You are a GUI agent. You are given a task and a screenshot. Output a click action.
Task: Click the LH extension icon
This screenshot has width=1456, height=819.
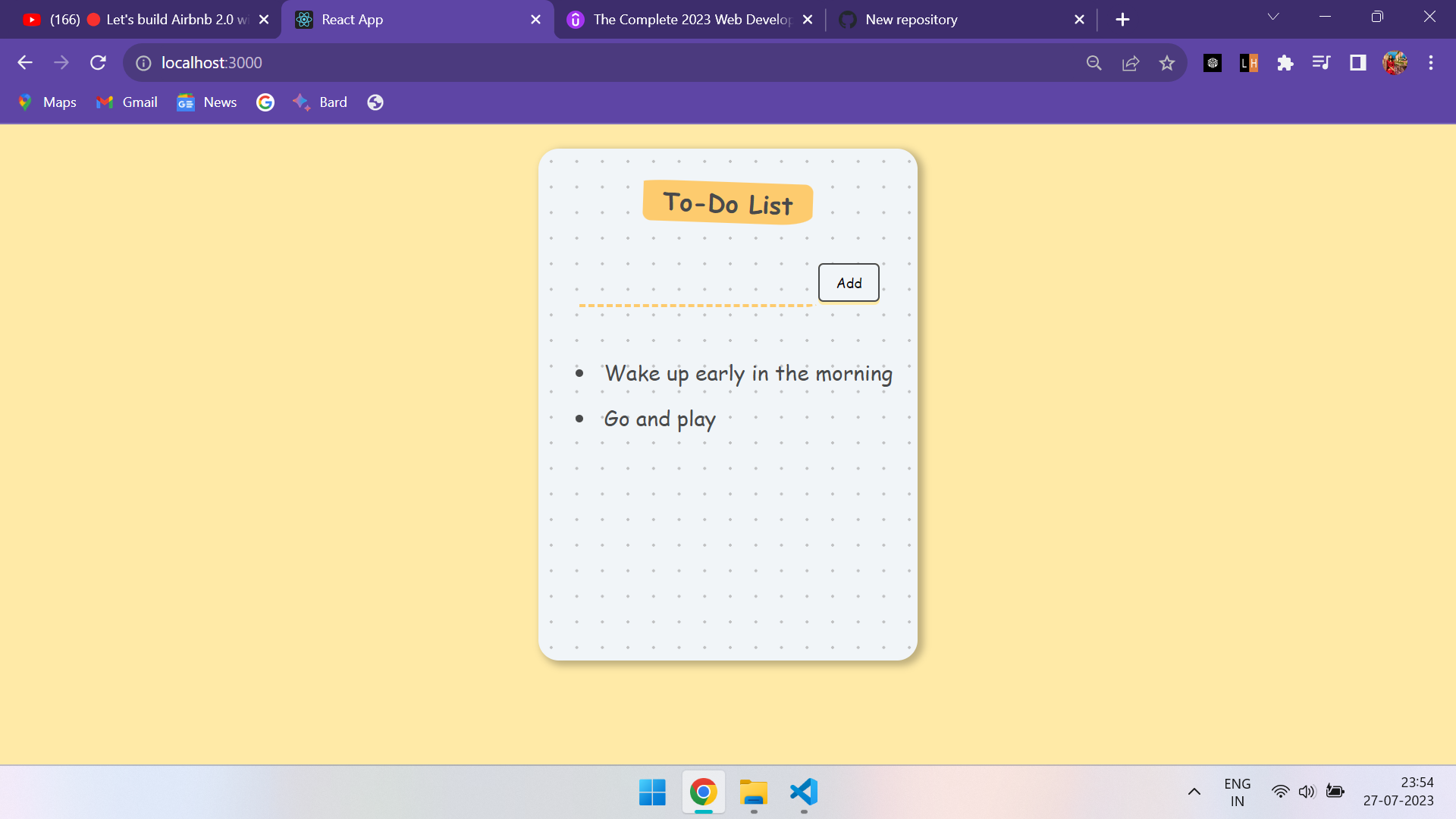1248,63
